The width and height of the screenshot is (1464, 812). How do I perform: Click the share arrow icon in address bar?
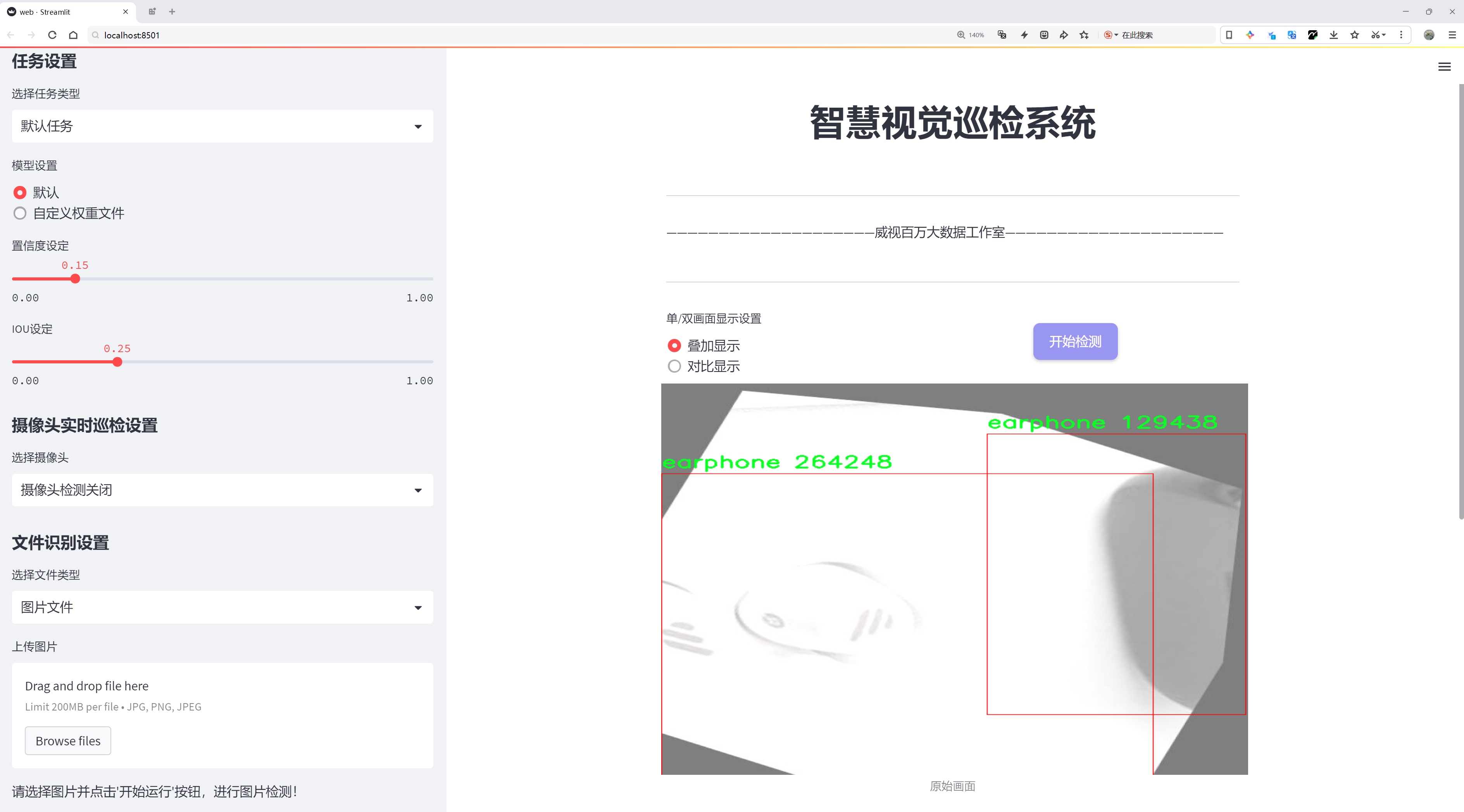click(x=1064, y=35)
